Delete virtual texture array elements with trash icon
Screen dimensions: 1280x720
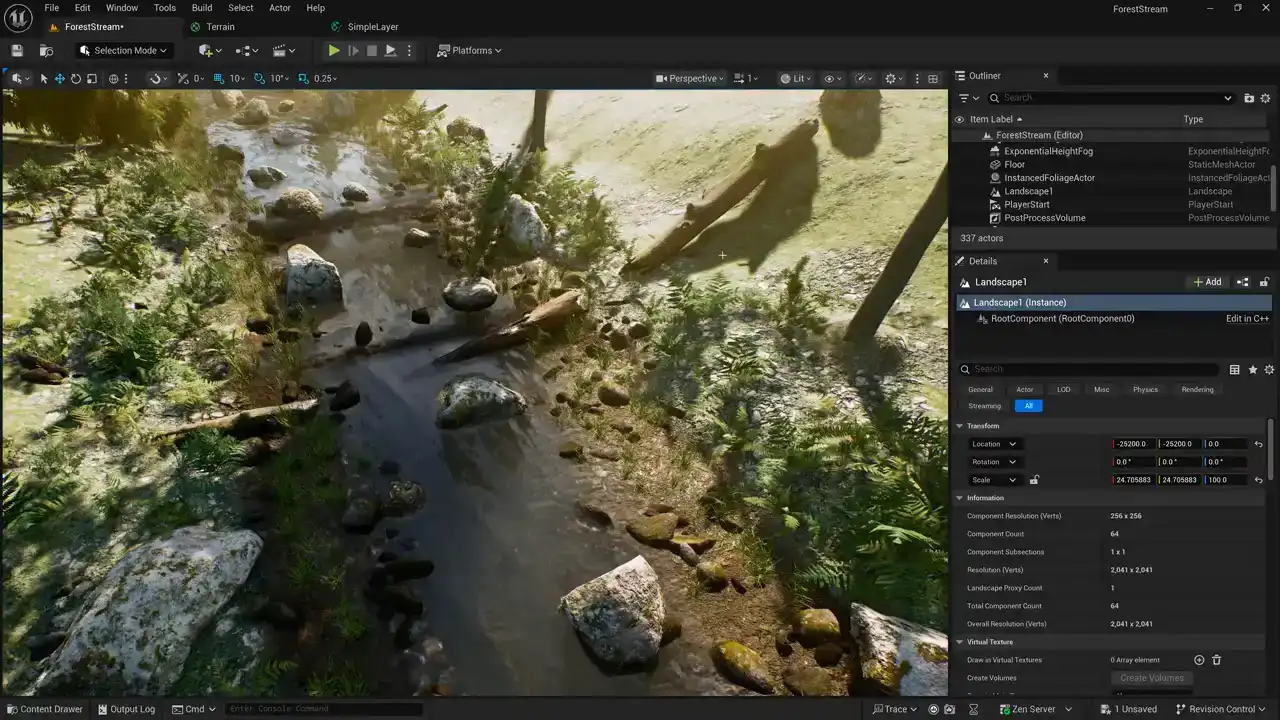coord(1217,660)
